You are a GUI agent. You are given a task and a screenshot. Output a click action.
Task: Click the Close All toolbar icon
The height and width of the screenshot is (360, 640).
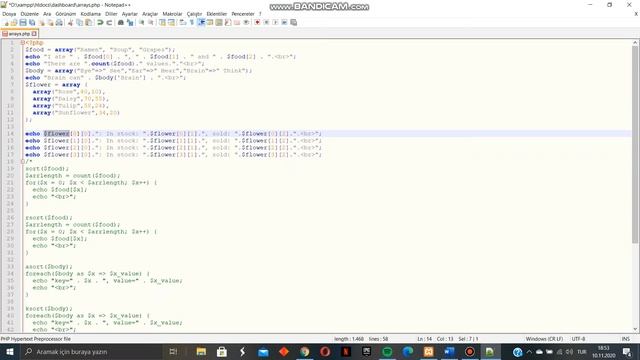click(50, 22)
